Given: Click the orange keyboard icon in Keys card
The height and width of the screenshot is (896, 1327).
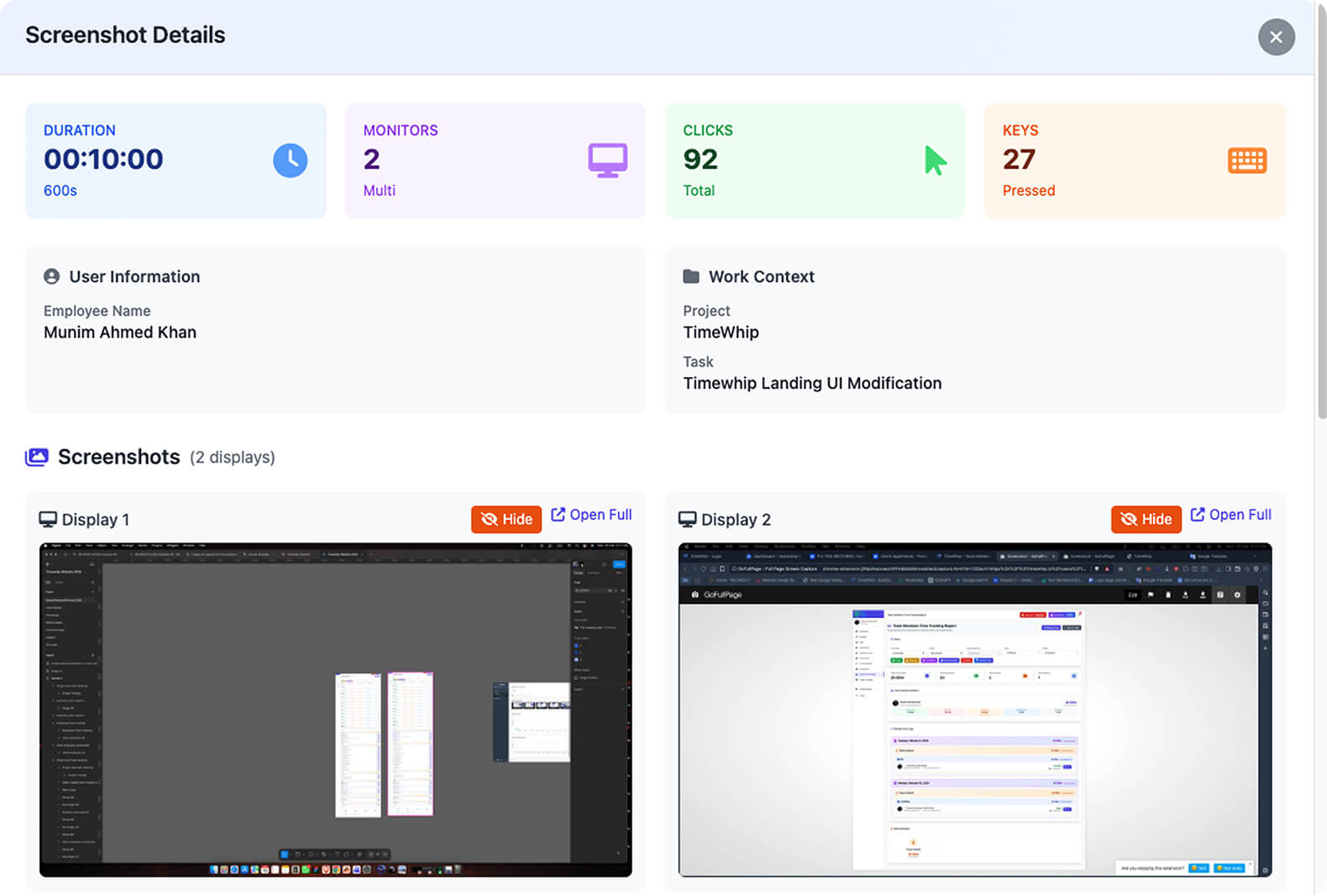Looking at the screenshot, I should point(1246,160).
